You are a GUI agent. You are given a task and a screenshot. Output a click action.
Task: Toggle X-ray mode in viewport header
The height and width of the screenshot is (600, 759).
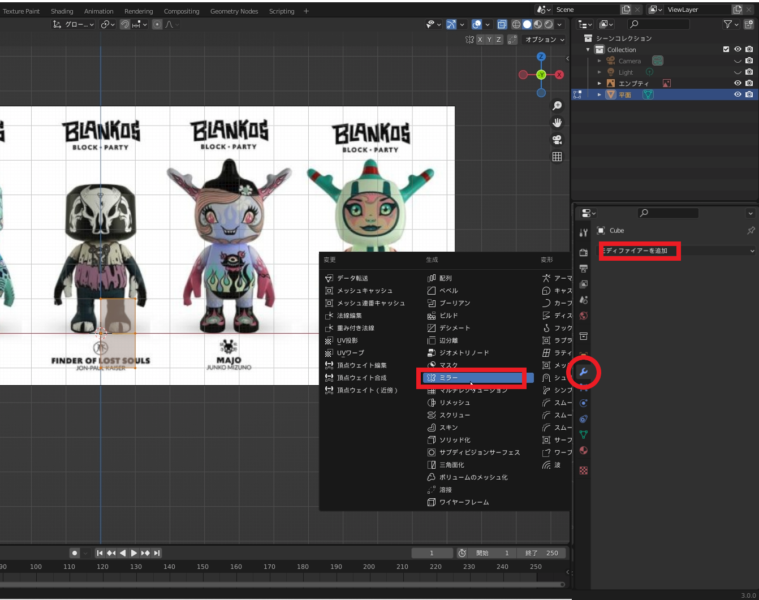[502, 24]
